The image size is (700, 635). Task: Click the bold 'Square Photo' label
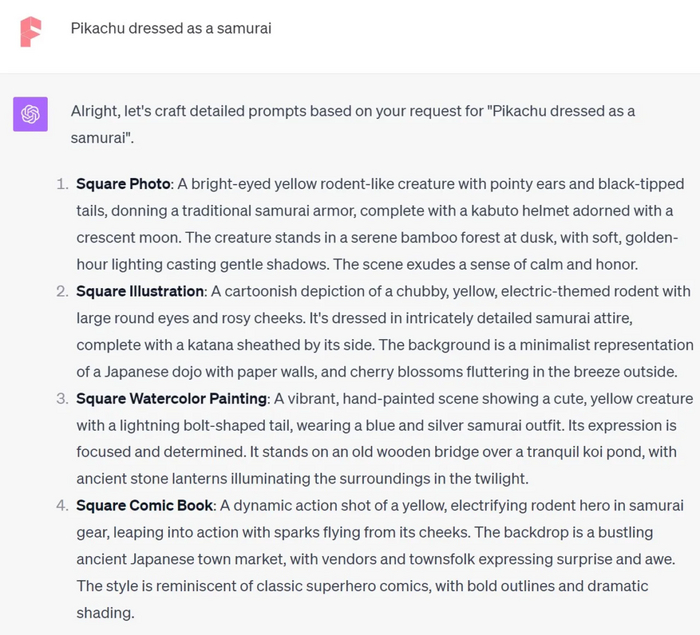(122, 184)
